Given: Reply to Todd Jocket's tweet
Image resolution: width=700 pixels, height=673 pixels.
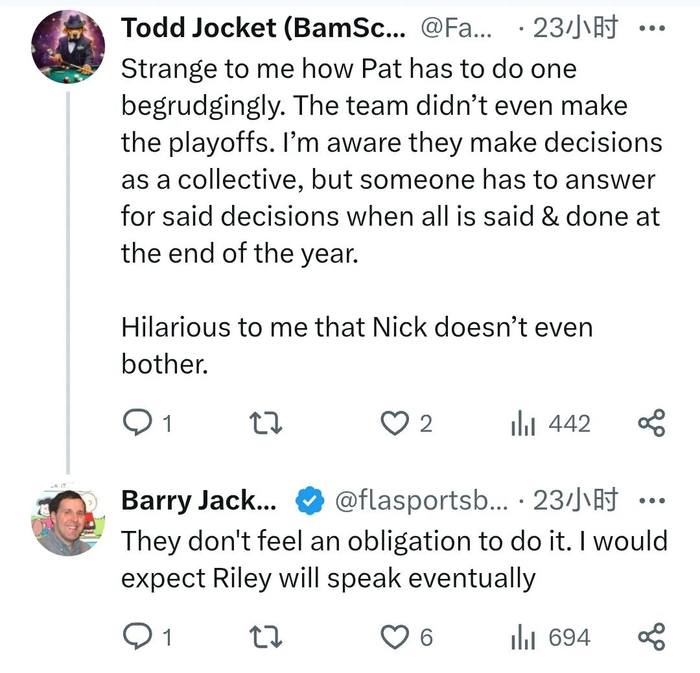Looking at the screenshot, I should point(135,424).
